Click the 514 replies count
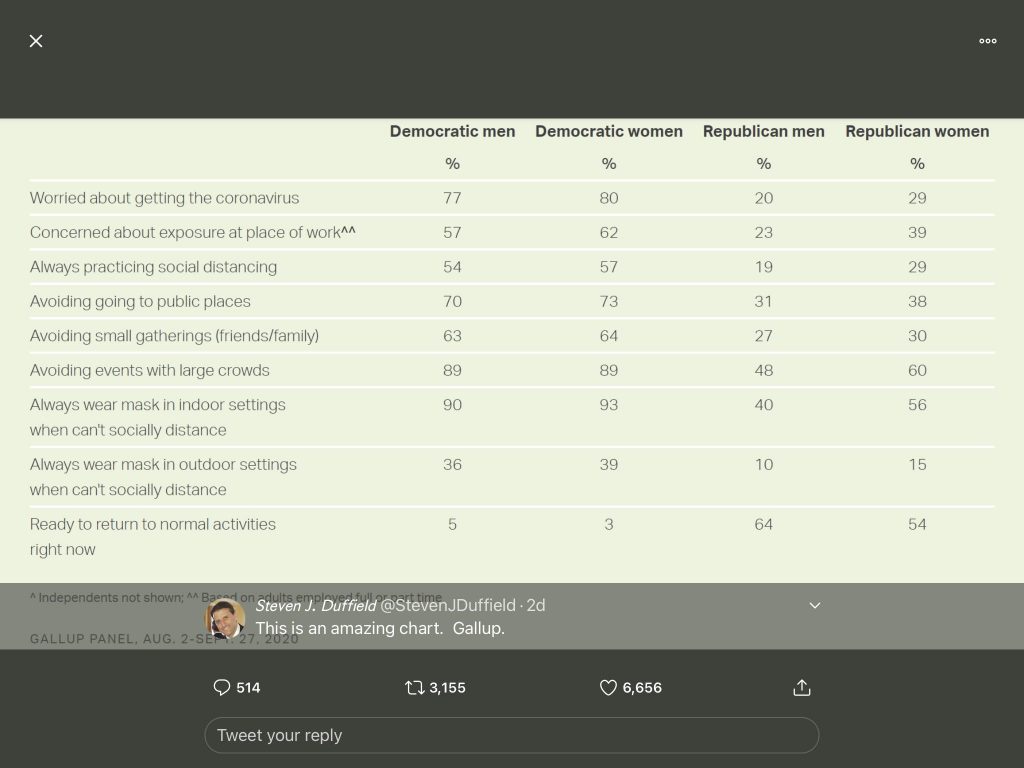This screenshot has height=768, width=1024. tap(248, 687)
